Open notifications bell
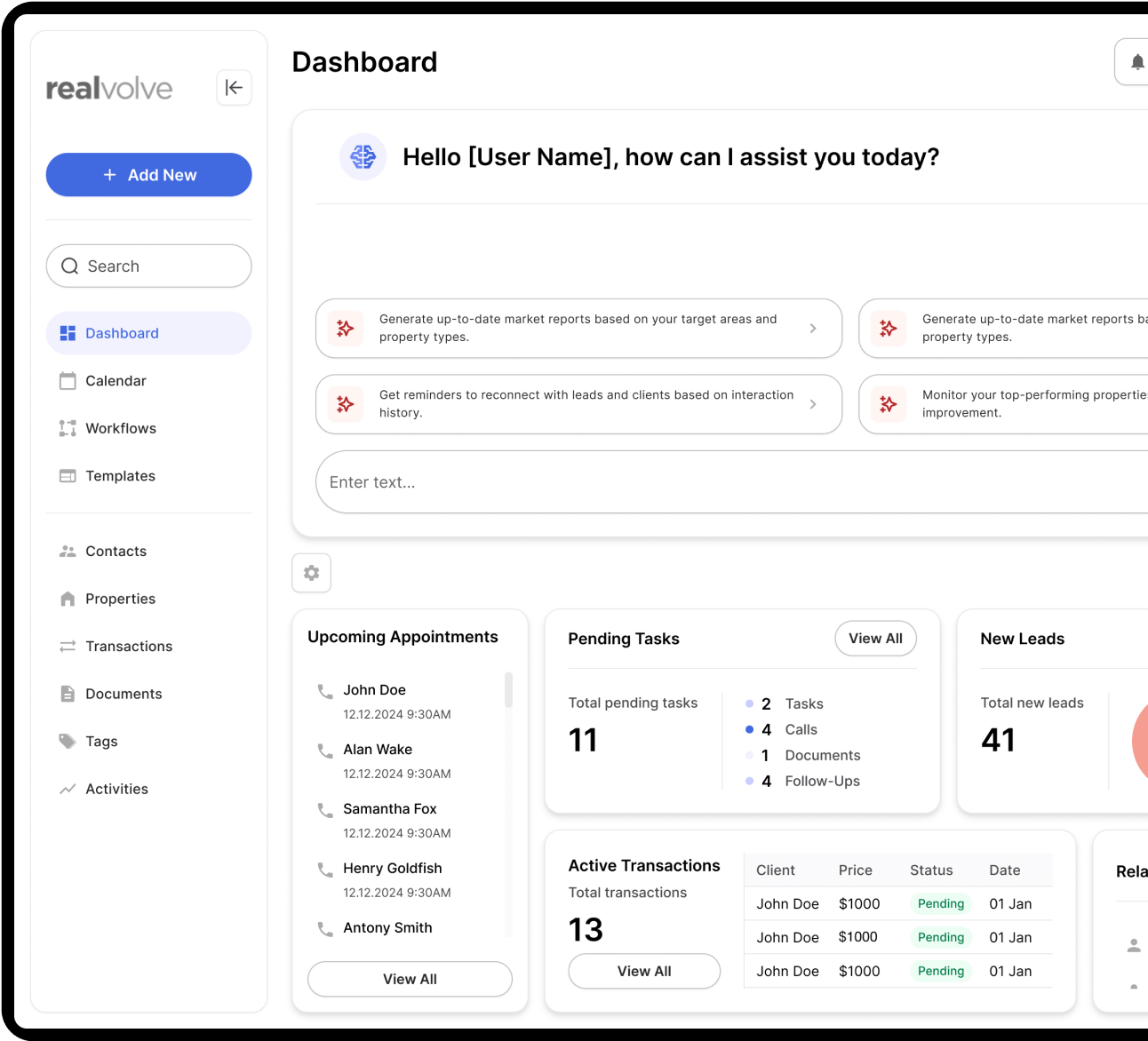The width and height of the screenshot is (1148, 1041). click(x=1136, y=61)
